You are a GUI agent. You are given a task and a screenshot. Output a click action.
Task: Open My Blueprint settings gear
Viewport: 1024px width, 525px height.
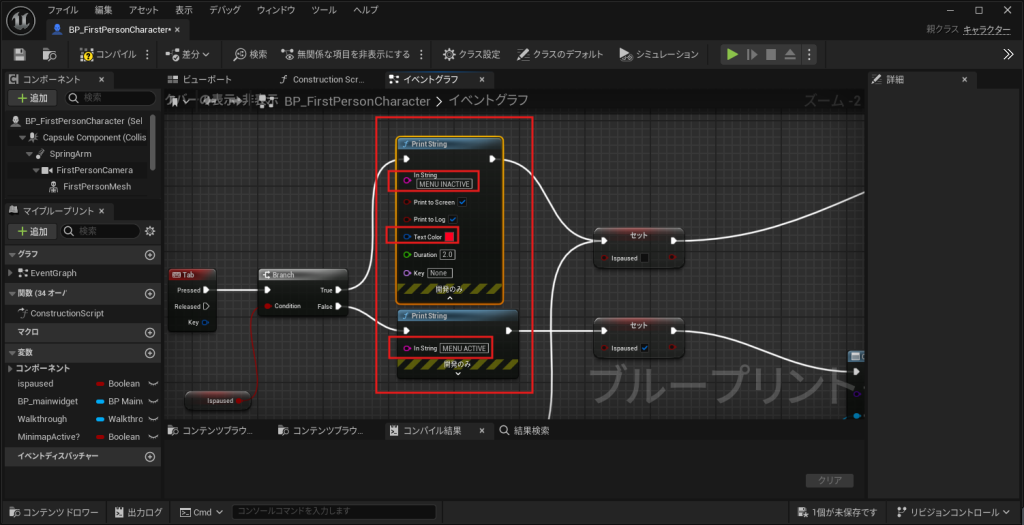pos(150,231)
